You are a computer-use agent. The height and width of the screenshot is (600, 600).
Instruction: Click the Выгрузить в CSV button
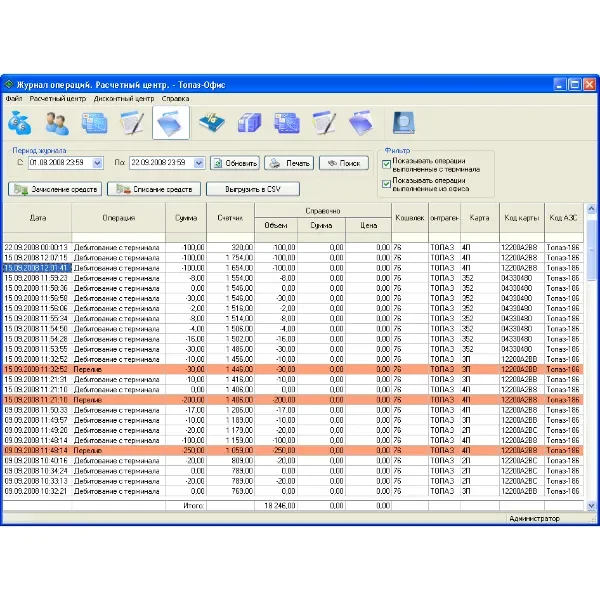[253, 189]
